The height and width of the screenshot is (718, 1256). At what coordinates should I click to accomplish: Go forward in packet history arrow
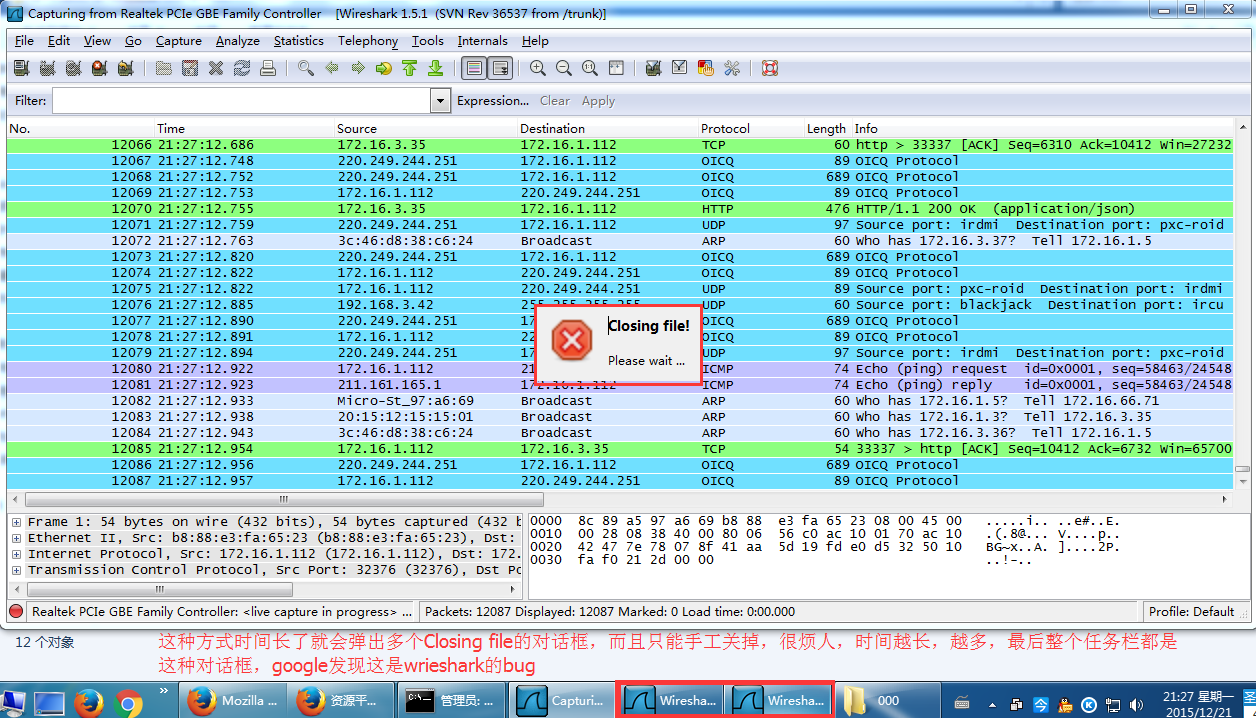click(358, 68)
